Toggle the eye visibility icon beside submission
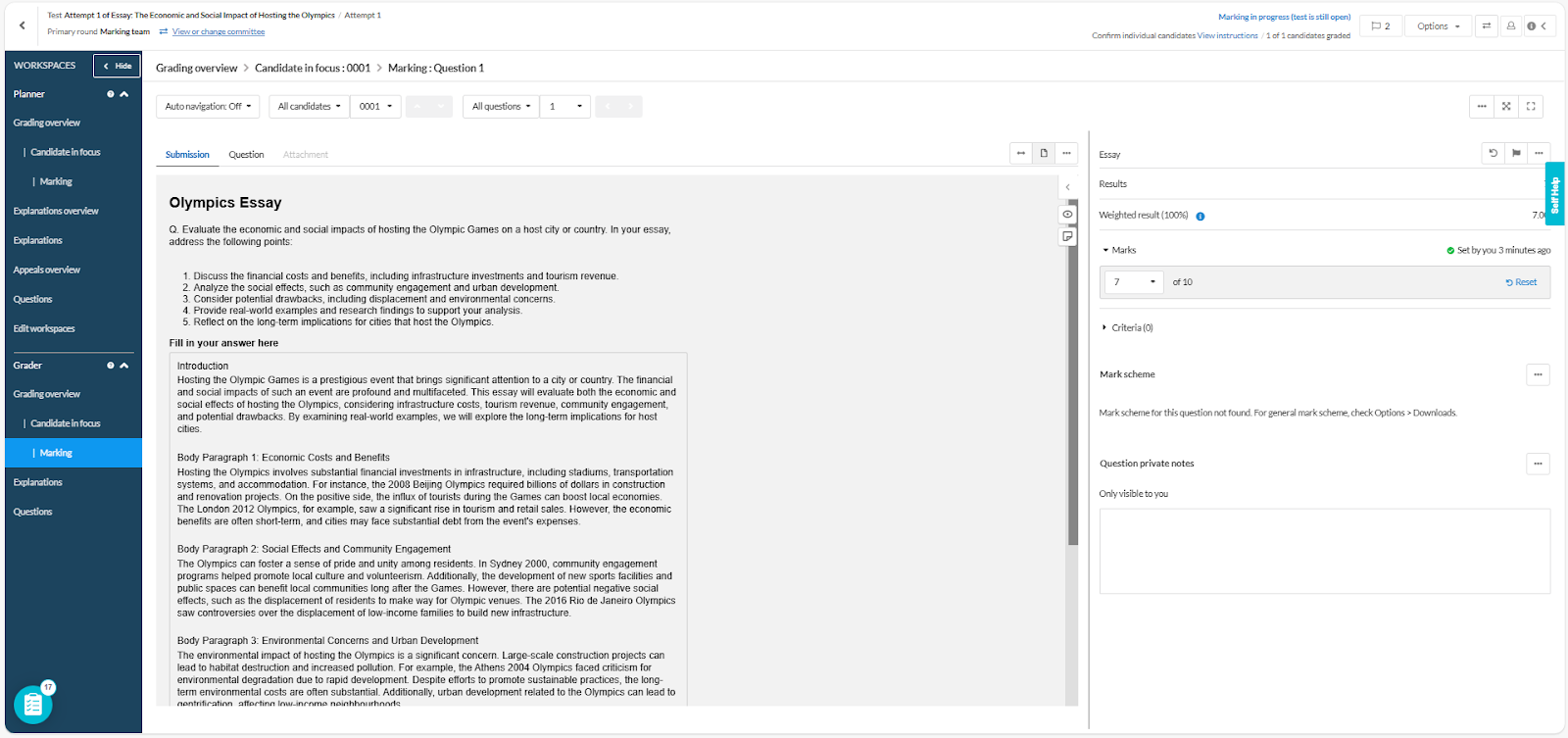The image size is (1568, 738). click(x=1068, y=214)
